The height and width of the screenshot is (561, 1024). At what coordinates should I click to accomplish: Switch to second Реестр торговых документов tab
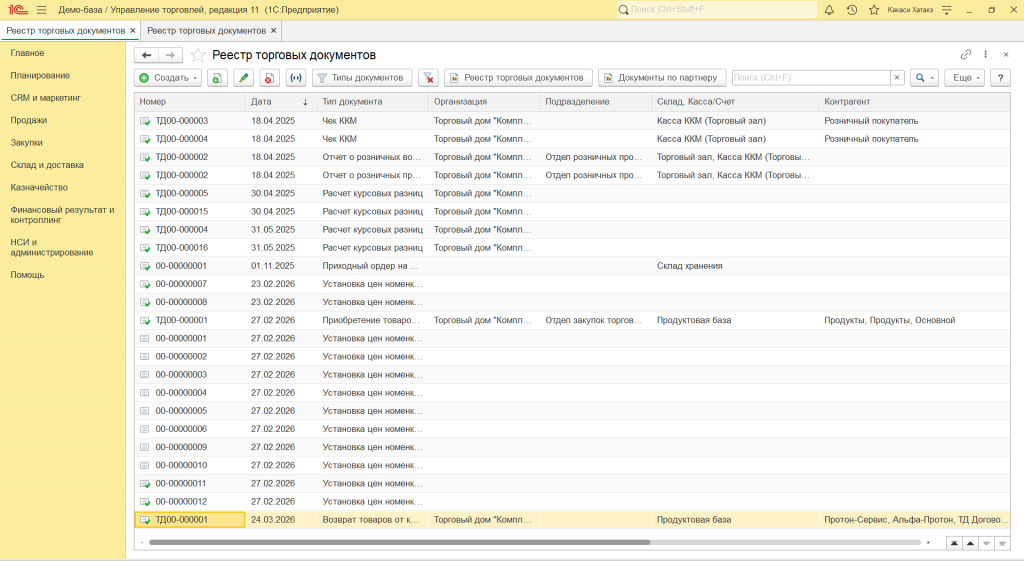[206, 31]
